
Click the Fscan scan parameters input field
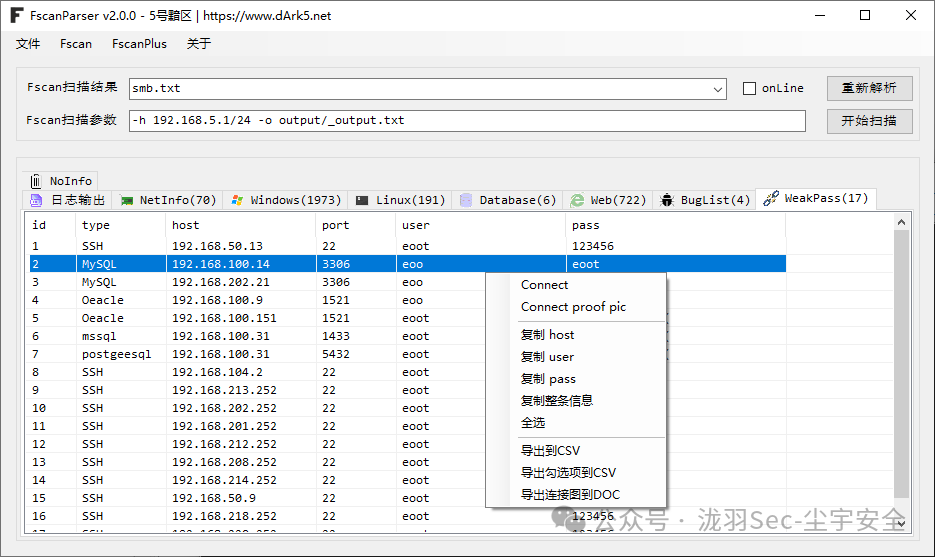(x=467, y=120)
